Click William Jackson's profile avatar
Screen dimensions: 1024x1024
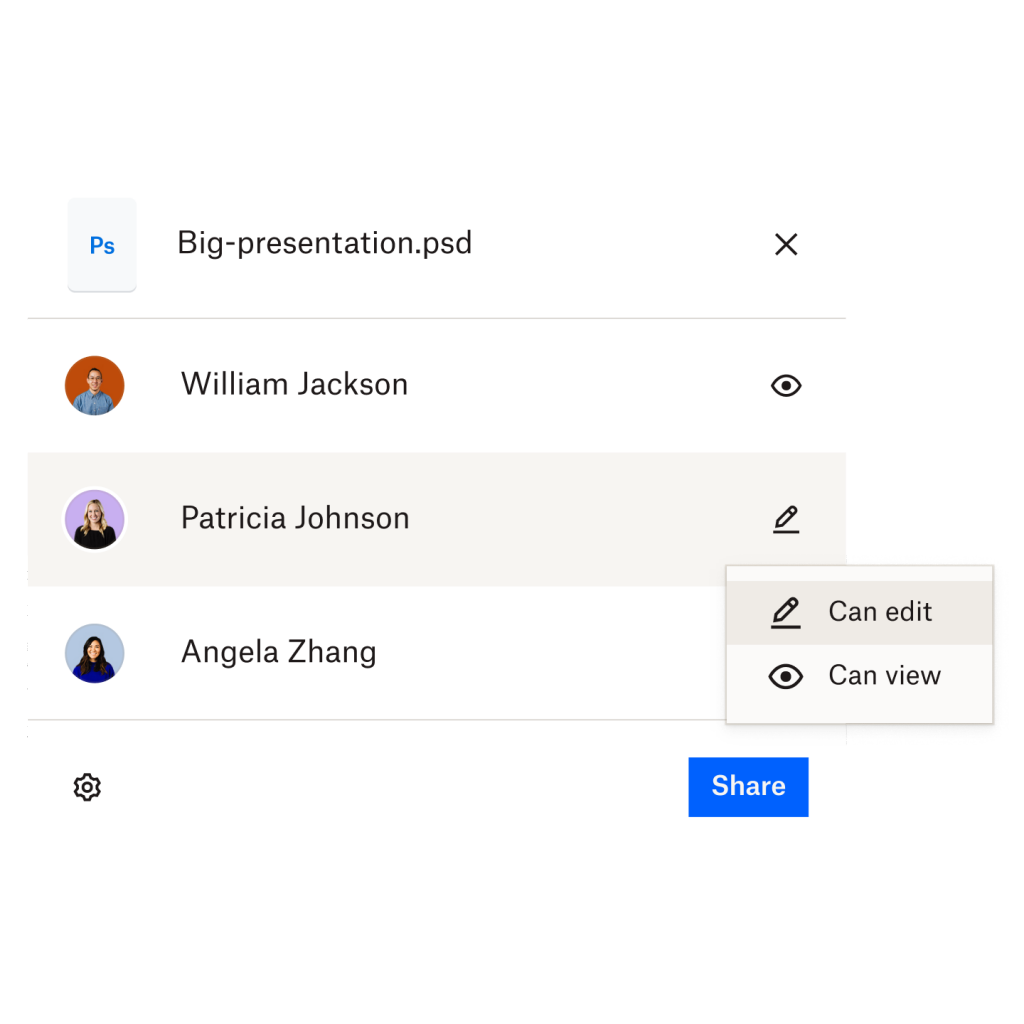pos(95,385)
